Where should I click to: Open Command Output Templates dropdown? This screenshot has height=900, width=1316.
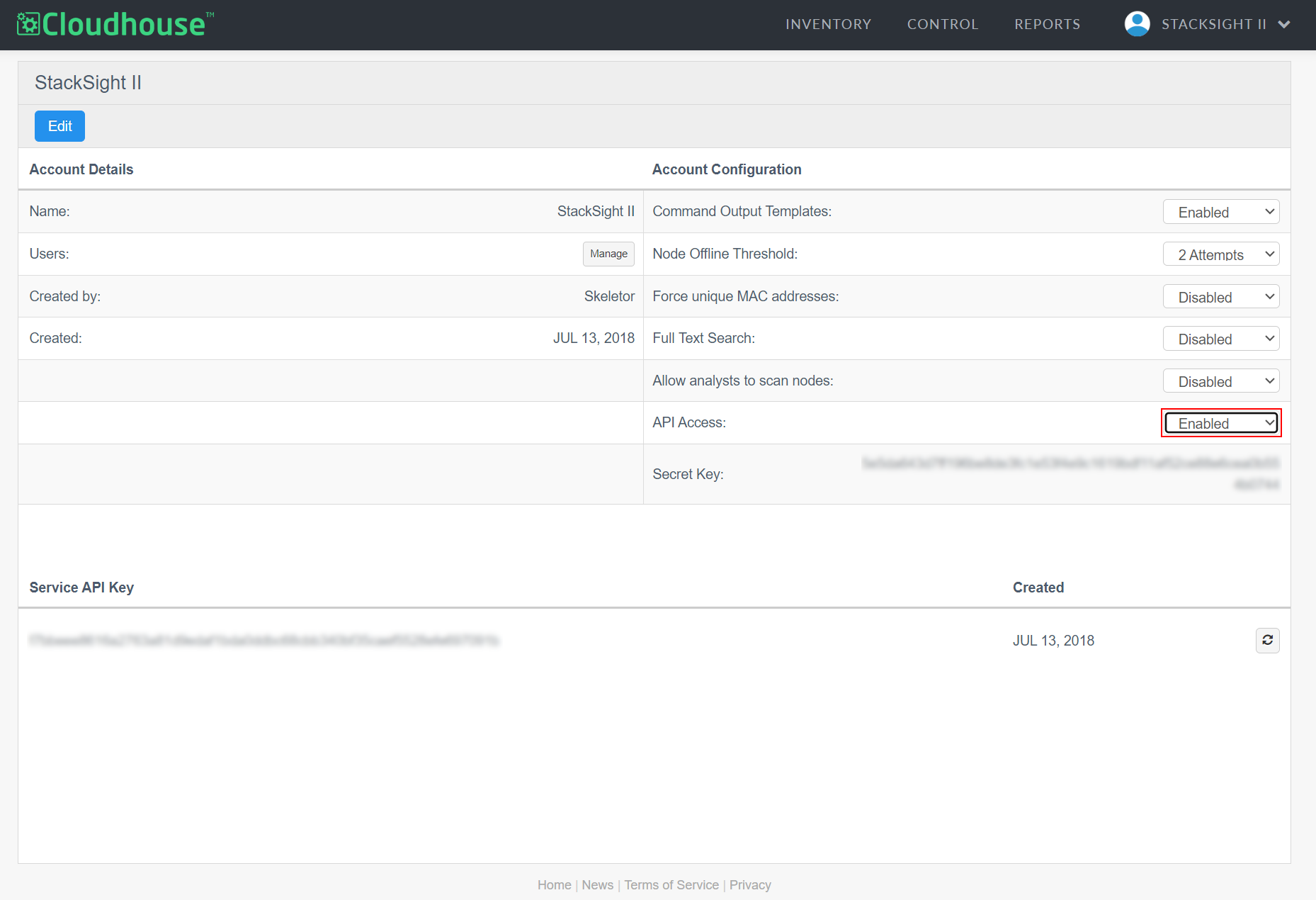[1221, 212]
